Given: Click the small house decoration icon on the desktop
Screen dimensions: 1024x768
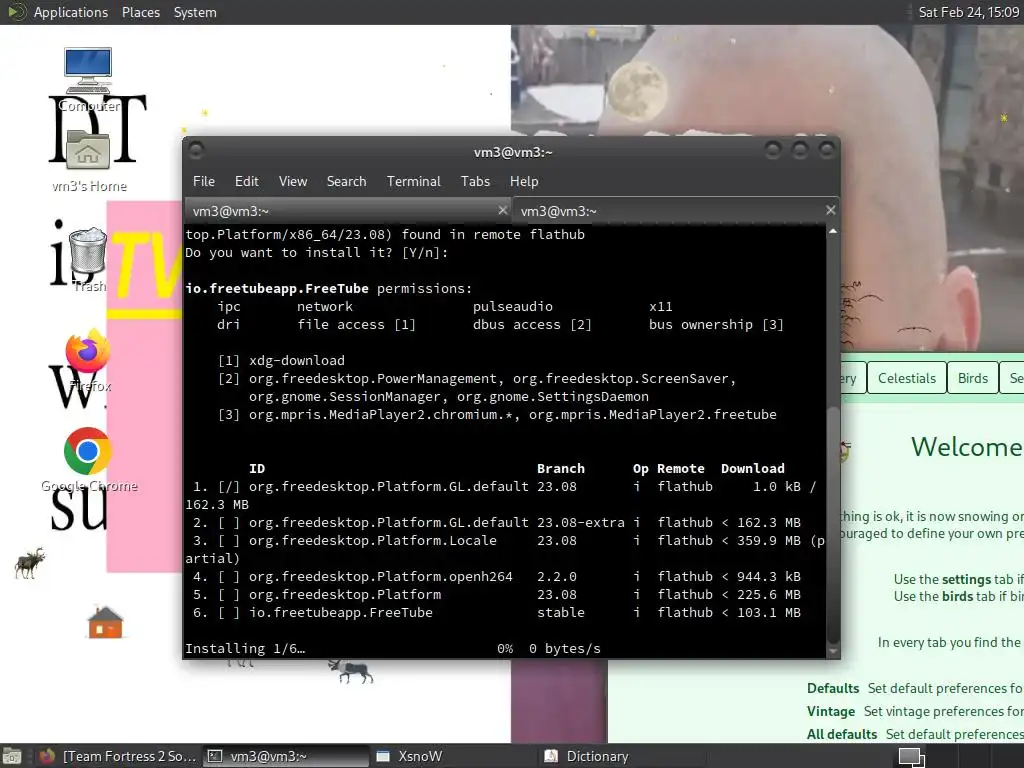Looking at the screenshot, I should [x=104, y=622].
